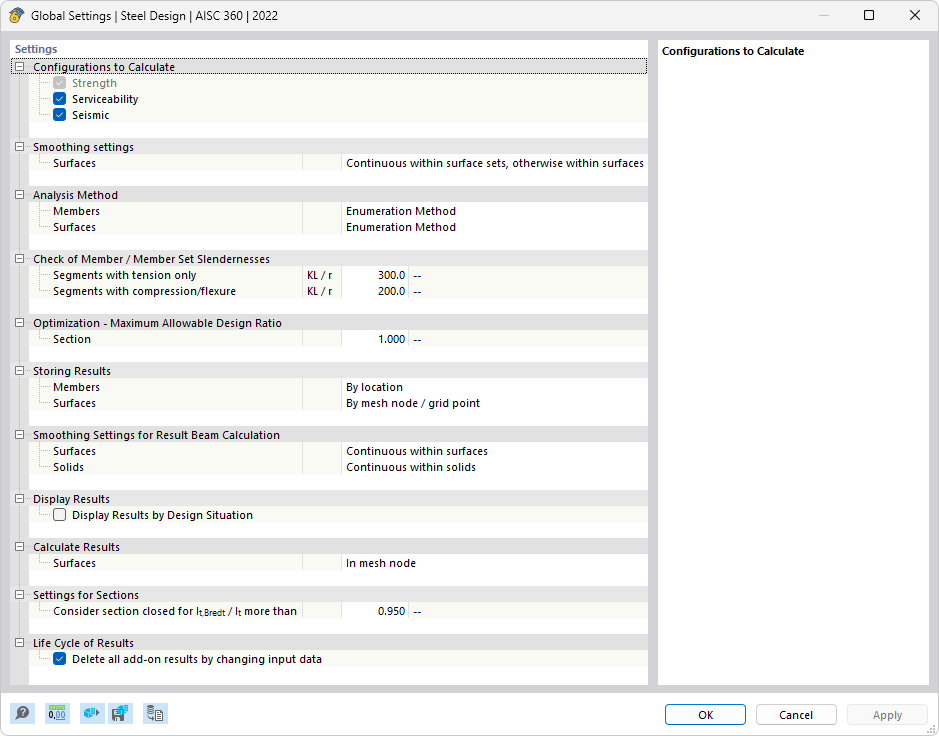The image size is (939, 736).
Task: Click the transfer settings arrow icon
Action: (91, 713)
